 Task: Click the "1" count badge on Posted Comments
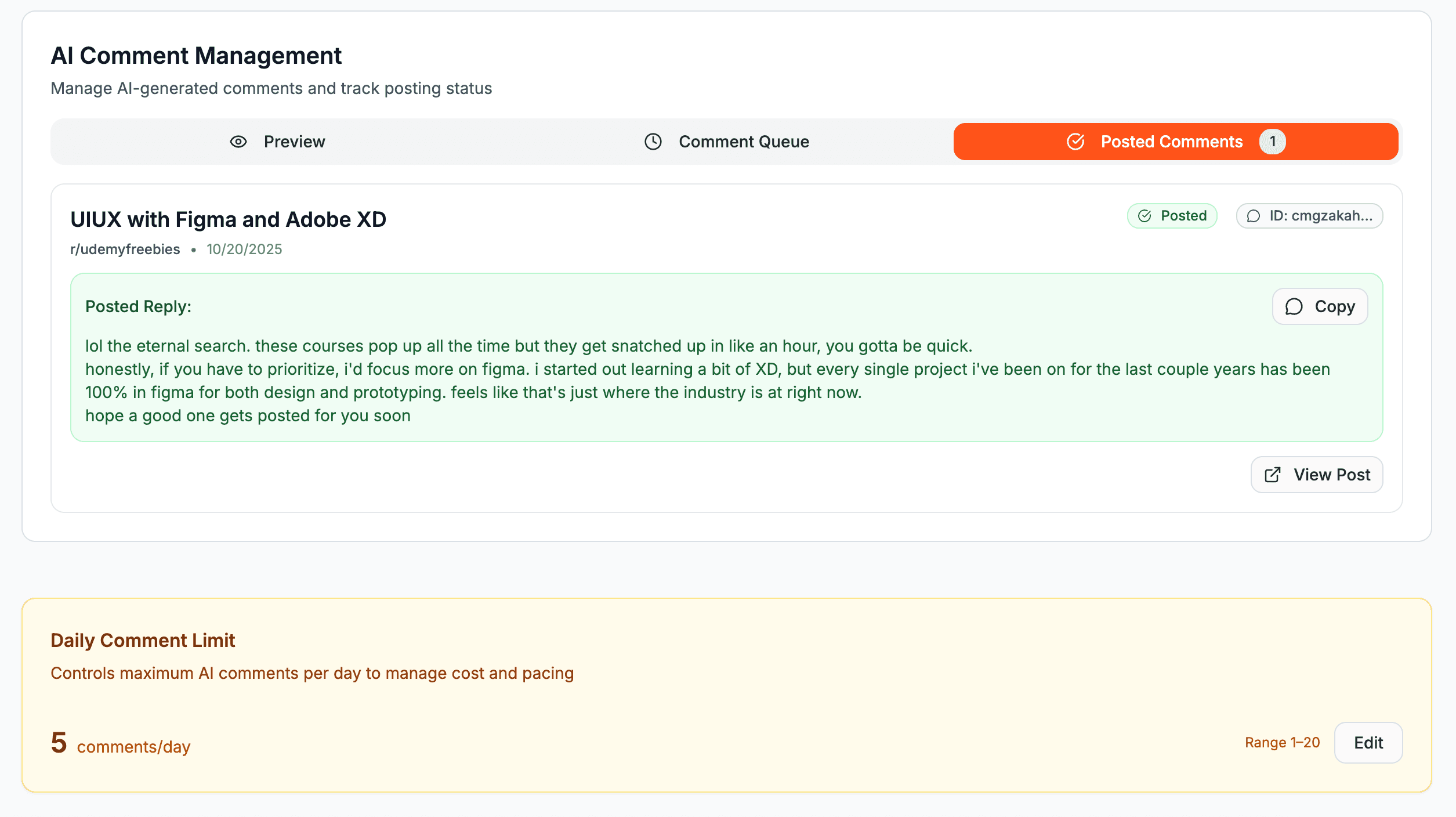click(1273, 141)
